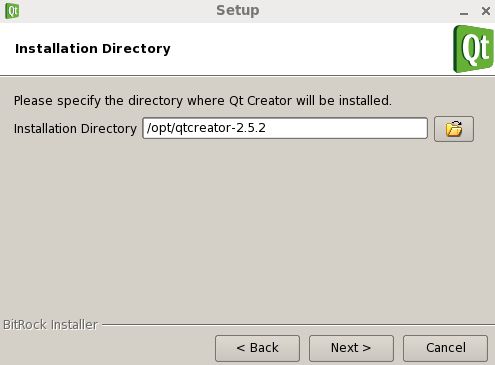Click the bold Installation Directory heading
Image resolution: width=495 pixels, height=365 pixels.
93,49
